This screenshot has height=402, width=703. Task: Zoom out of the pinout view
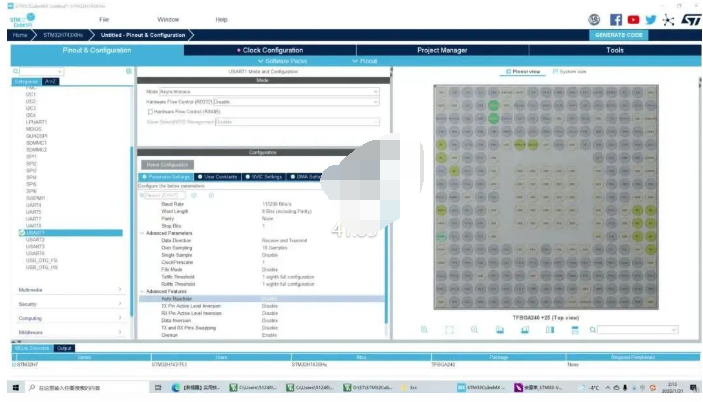[x=474, y=330]
